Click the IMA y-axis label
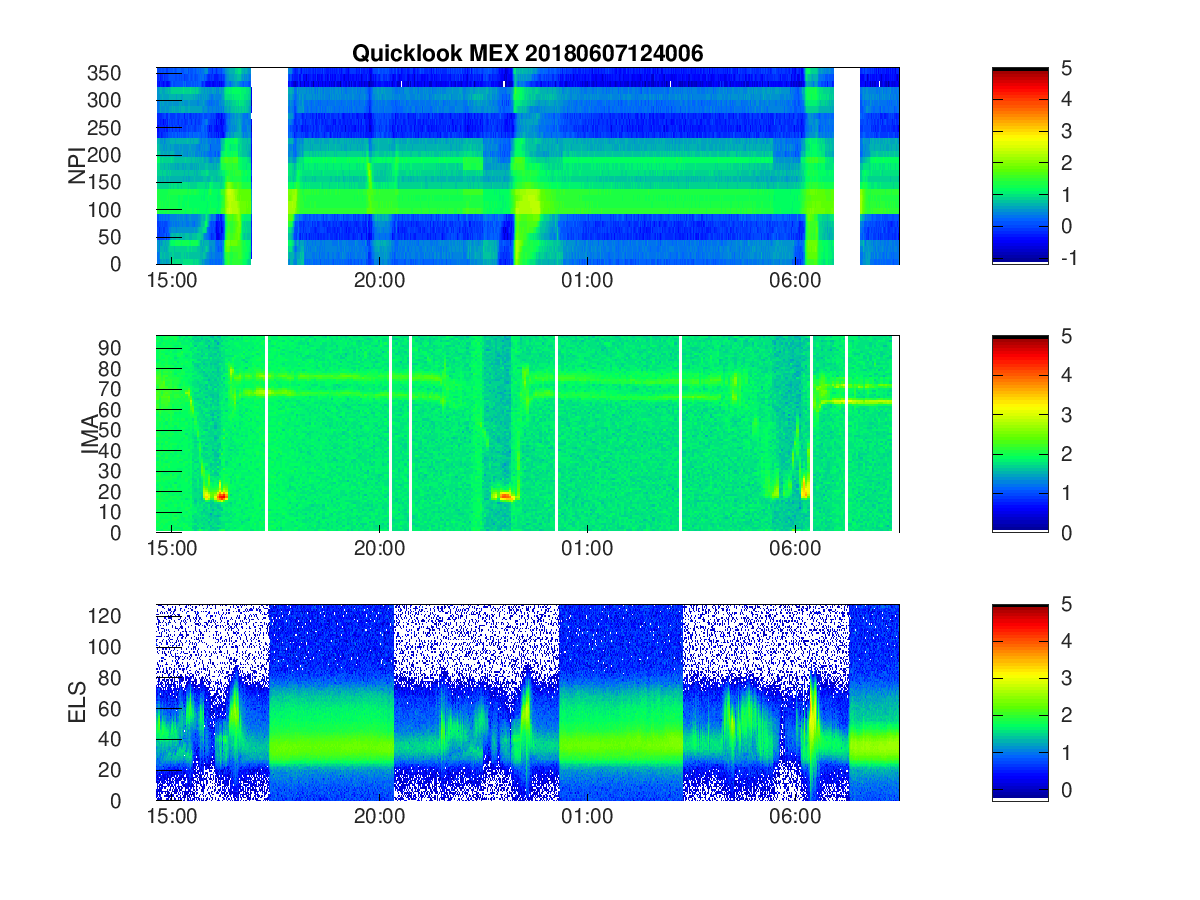Screen dimensions: 1200x900 (90, 434)
